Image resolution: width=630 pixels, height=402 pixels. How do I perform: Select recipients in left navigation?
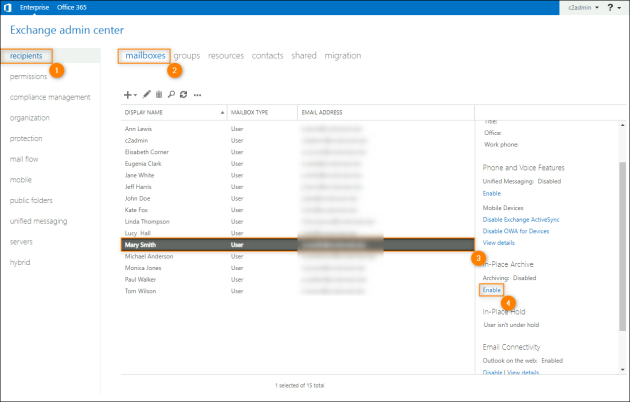[26, 56]
